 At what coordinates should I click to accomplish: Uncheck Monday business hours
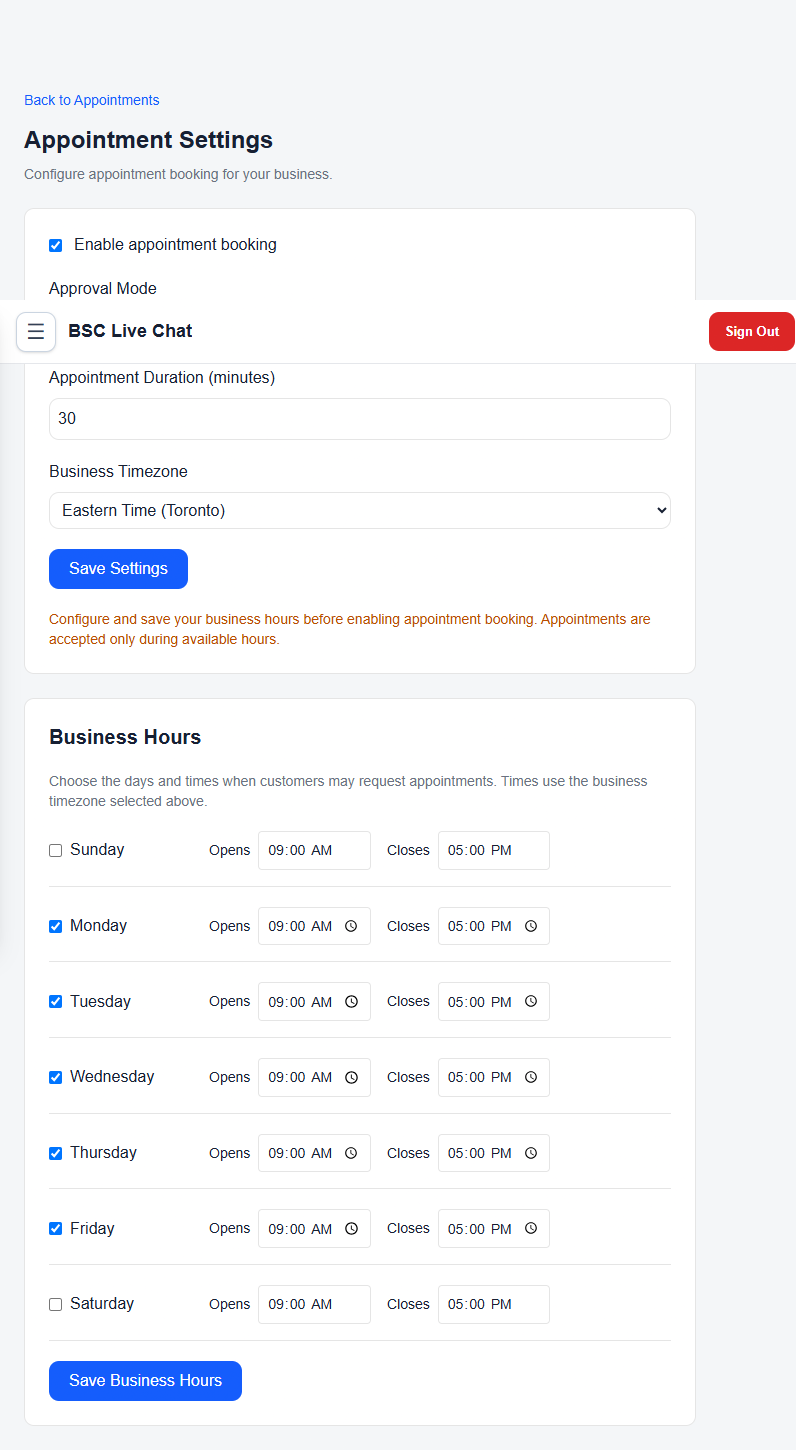56,927
